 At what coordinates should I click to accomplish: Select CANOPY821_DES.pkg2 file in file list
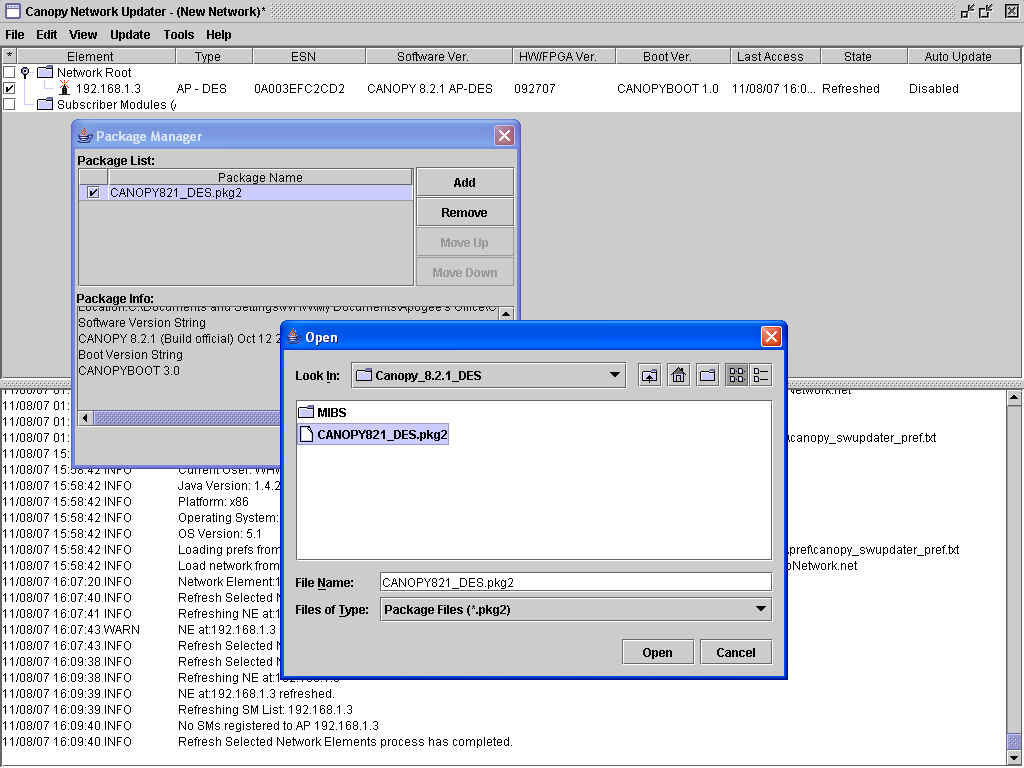381,434
